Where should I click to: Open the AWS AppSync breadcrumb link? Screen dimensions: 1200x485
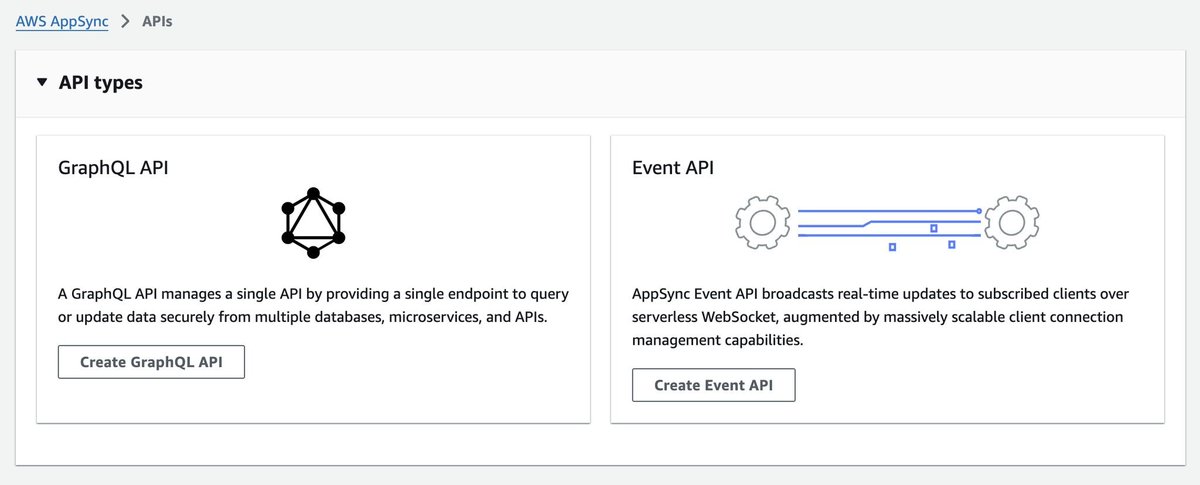click(x=62, y=20)
